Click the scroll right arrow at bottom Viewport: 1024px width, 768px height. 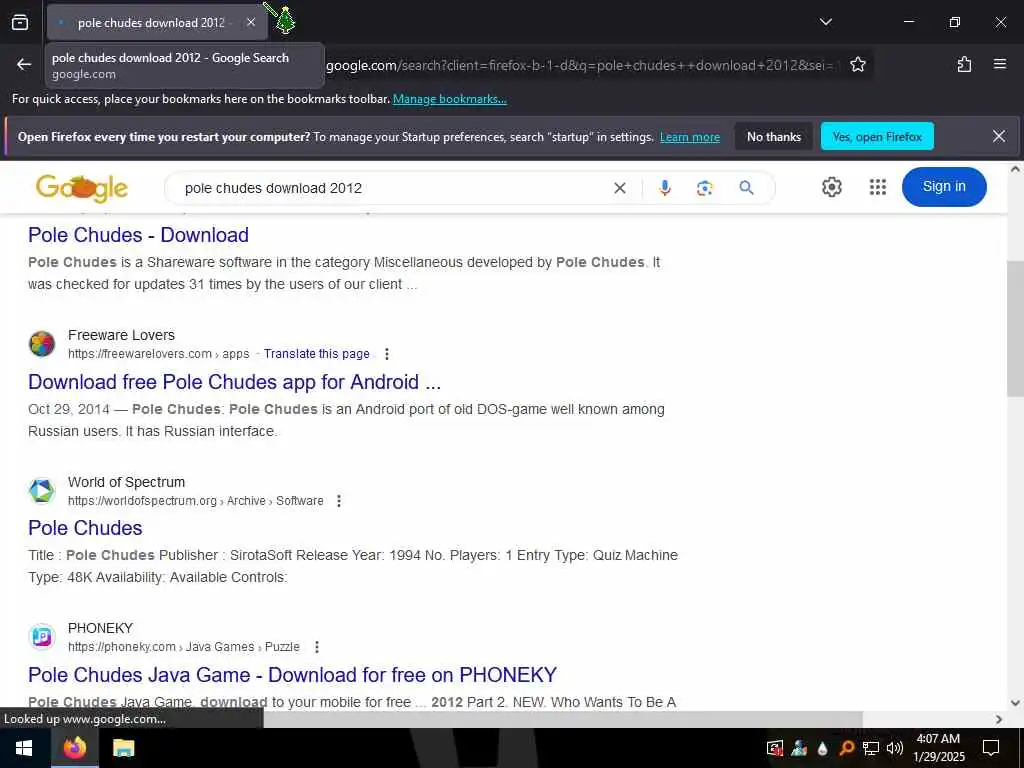pos(999,719)
